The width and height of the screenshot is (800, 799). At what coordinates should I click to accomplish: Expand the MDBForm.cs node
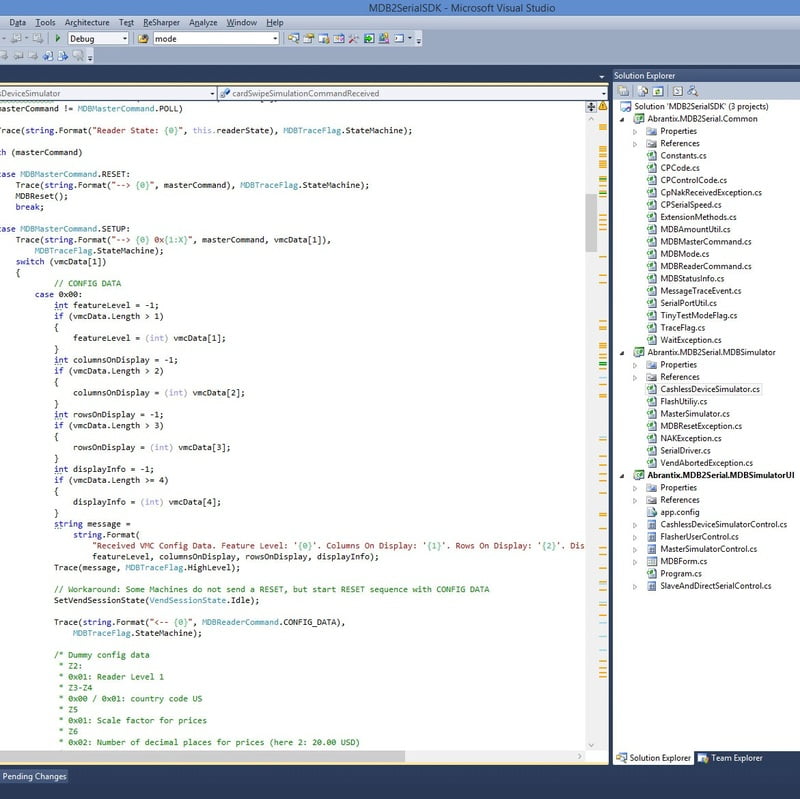tap(636, 561)
